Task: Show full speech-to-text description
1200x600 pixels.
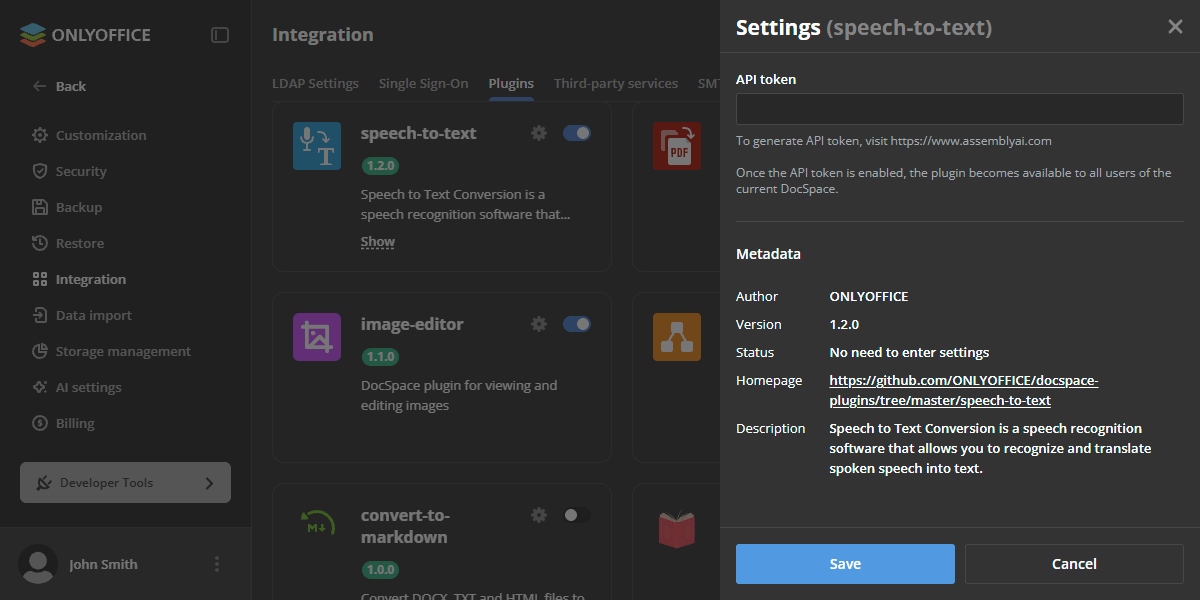Action: [x=378, y=242]
